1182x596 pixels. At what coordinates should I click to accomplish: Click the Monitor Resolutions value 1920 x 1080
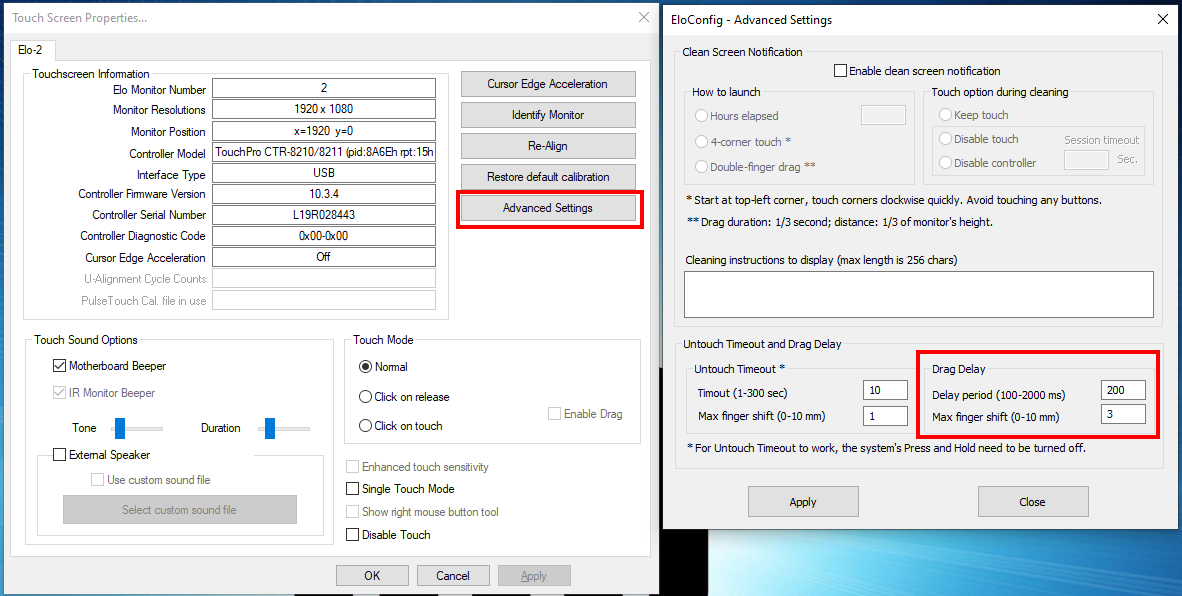pos(324,109)
